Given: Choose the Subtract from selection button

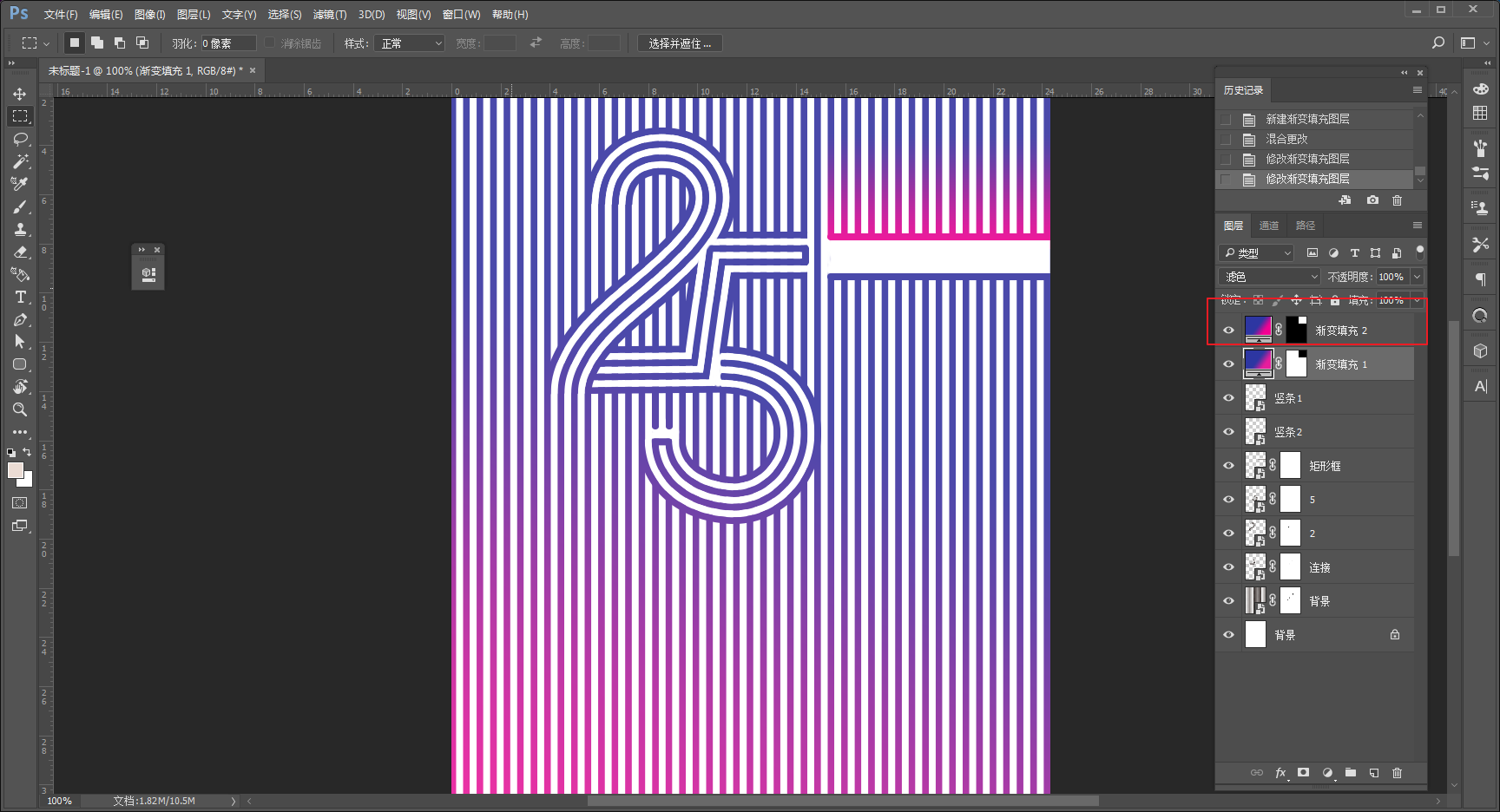Looking at the screenshot, I should [120, 43].
